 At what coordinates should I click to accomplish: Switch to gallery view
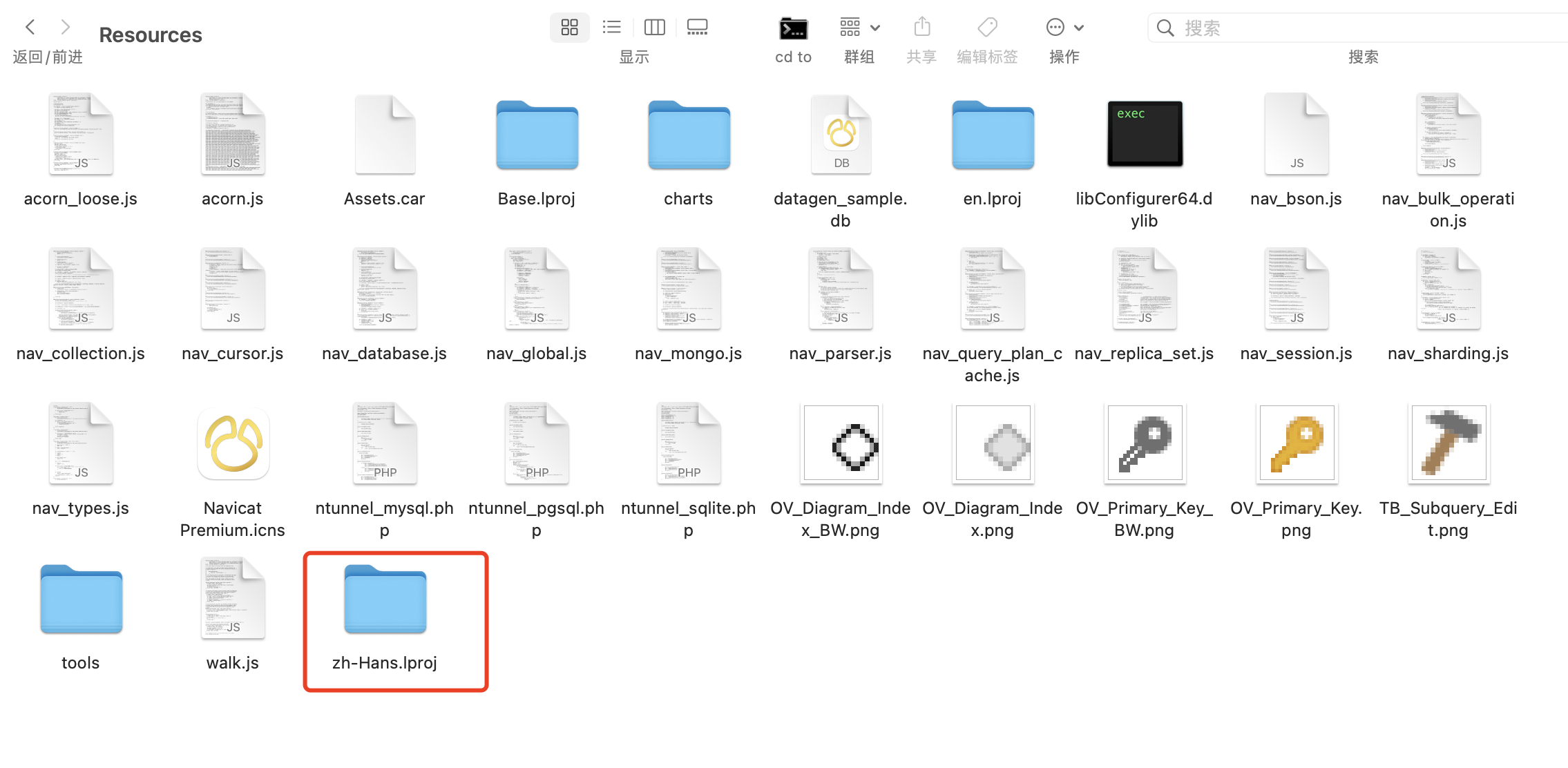coord(697,28)
